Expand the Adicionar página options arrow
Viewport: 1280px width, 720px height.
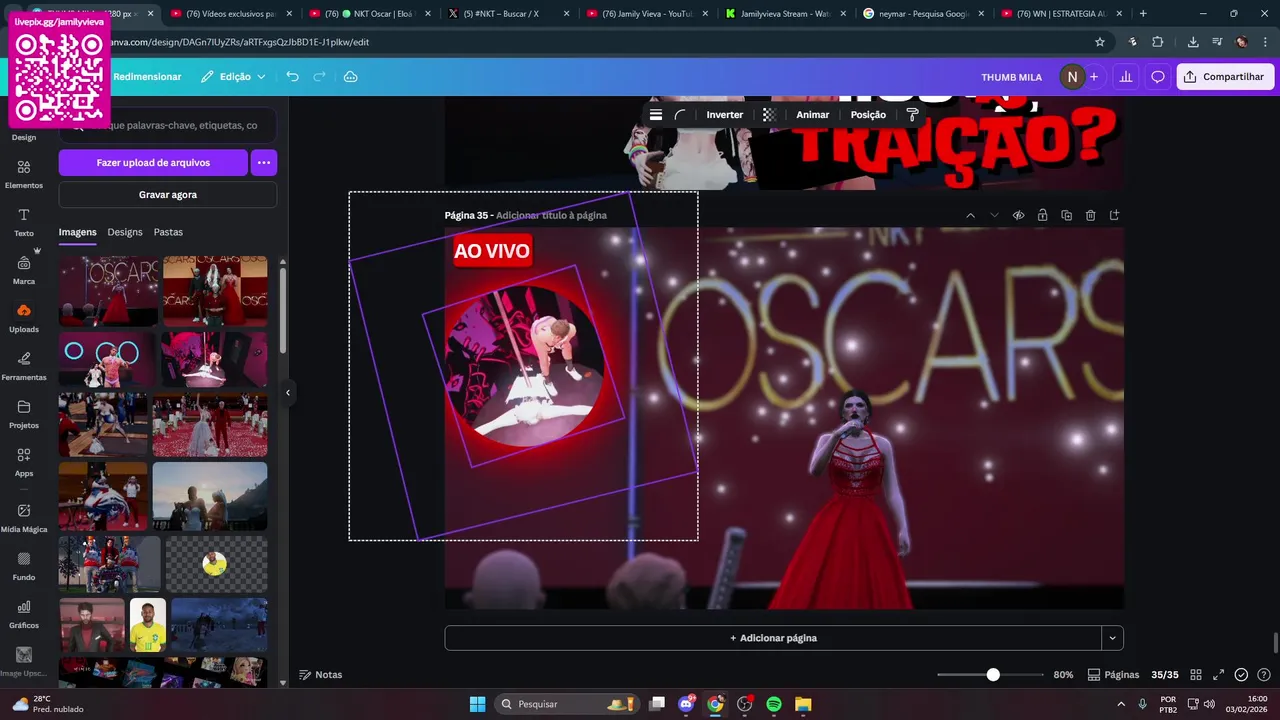pyautogui.click(x=1112, y=638)
